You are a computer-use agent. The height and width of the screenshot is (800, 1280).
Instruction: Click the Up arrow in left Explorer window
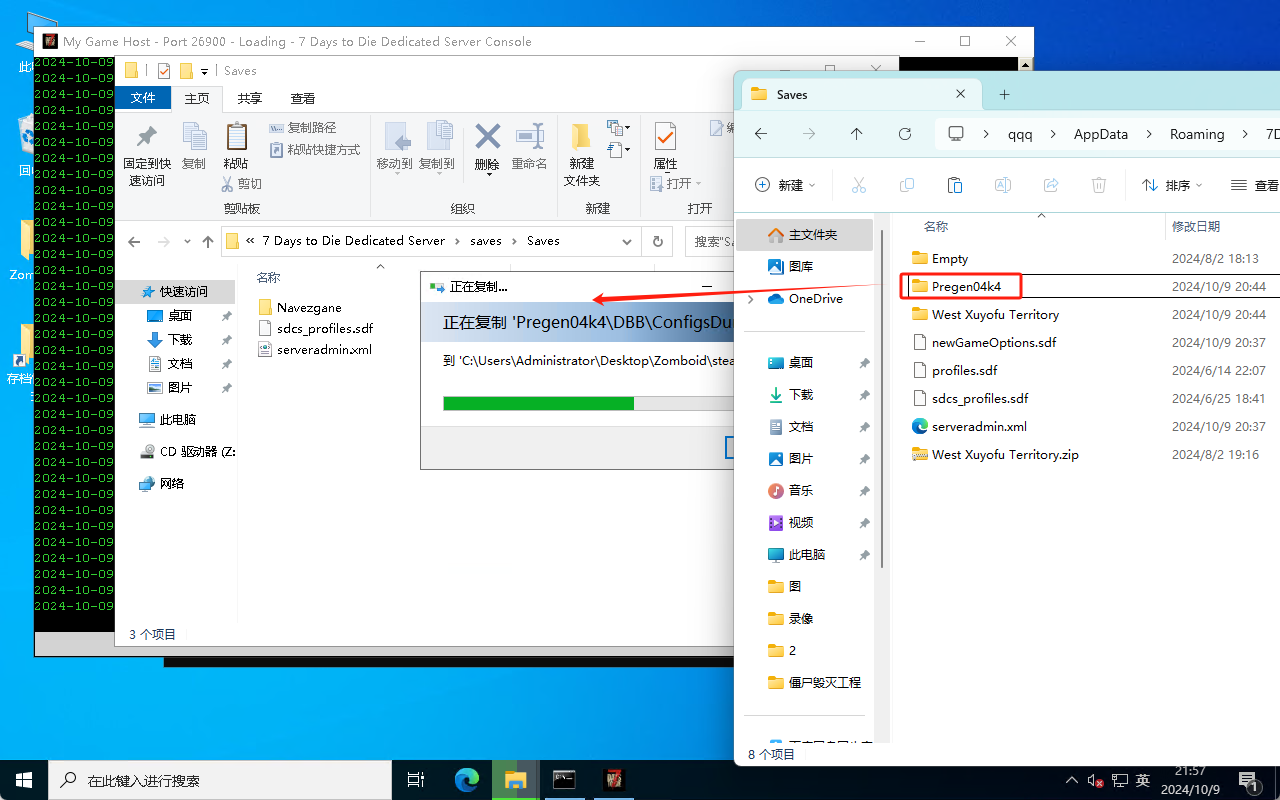[x=208, y=241]
